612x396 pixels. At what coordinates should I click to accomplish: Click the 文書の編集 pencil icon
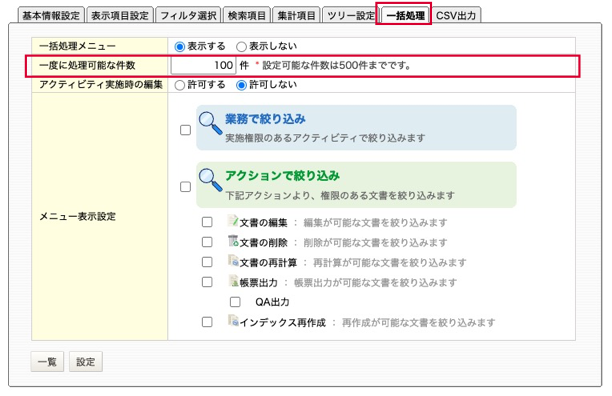coord(233,221)
